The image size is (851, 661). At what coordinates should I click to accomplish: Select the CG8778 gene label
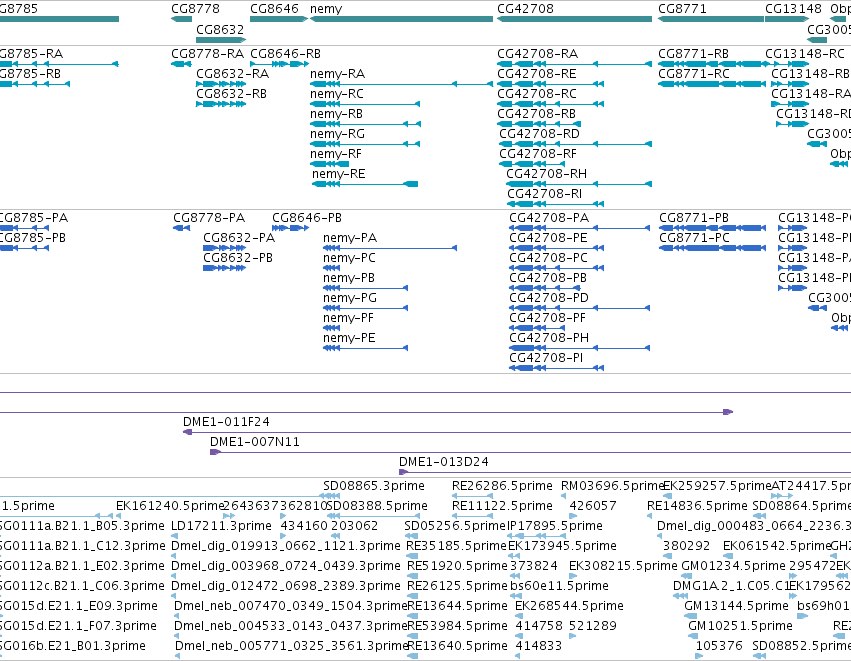[x=195, y=9]
